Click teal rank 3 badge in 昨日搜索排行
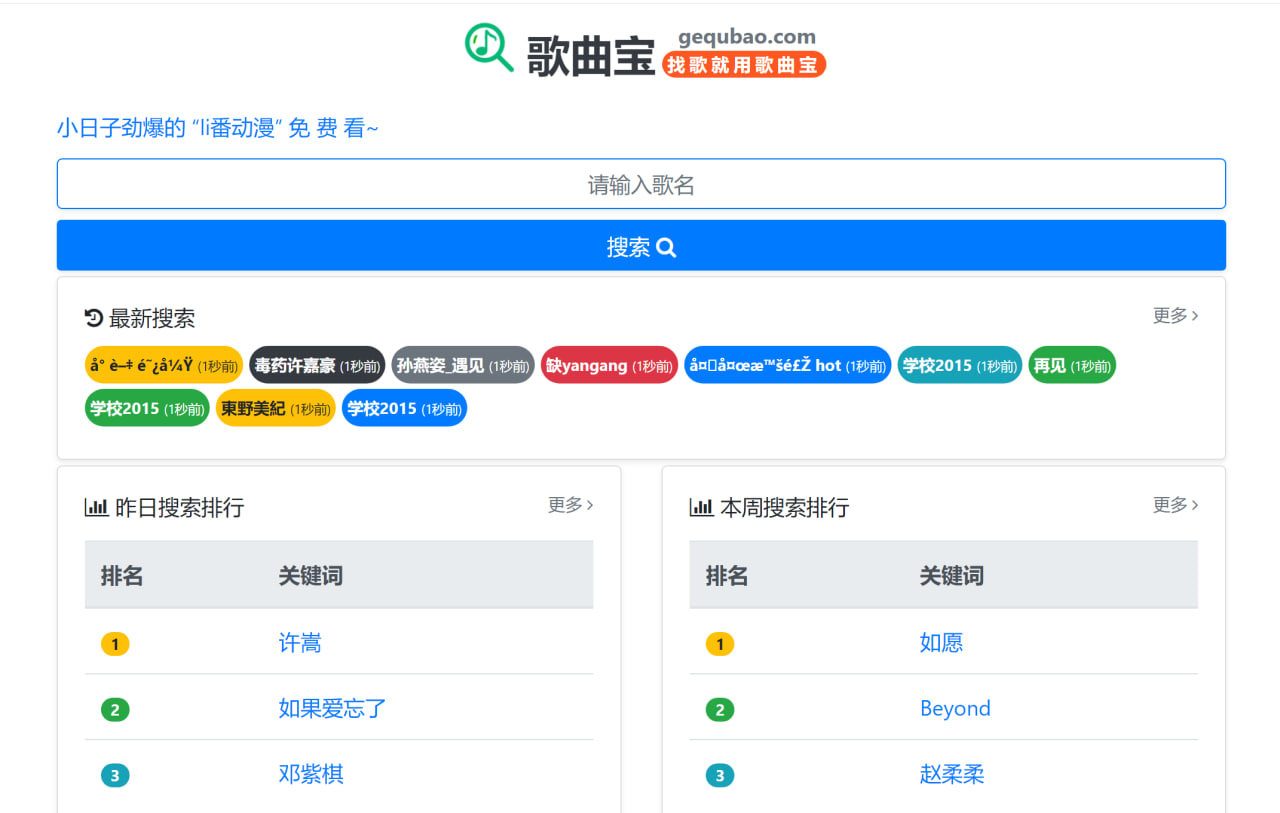Screen dimensions: 1280x813 (115, 776)
